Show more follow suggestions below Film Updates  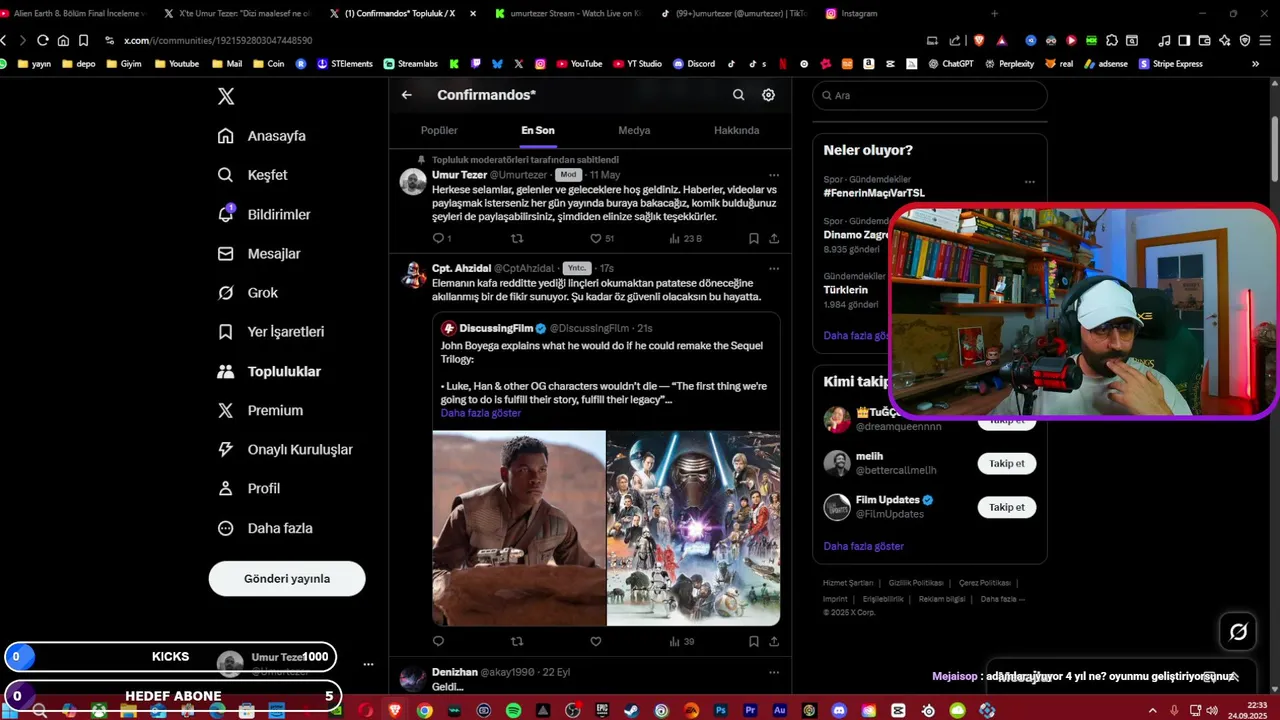(863, 547)
